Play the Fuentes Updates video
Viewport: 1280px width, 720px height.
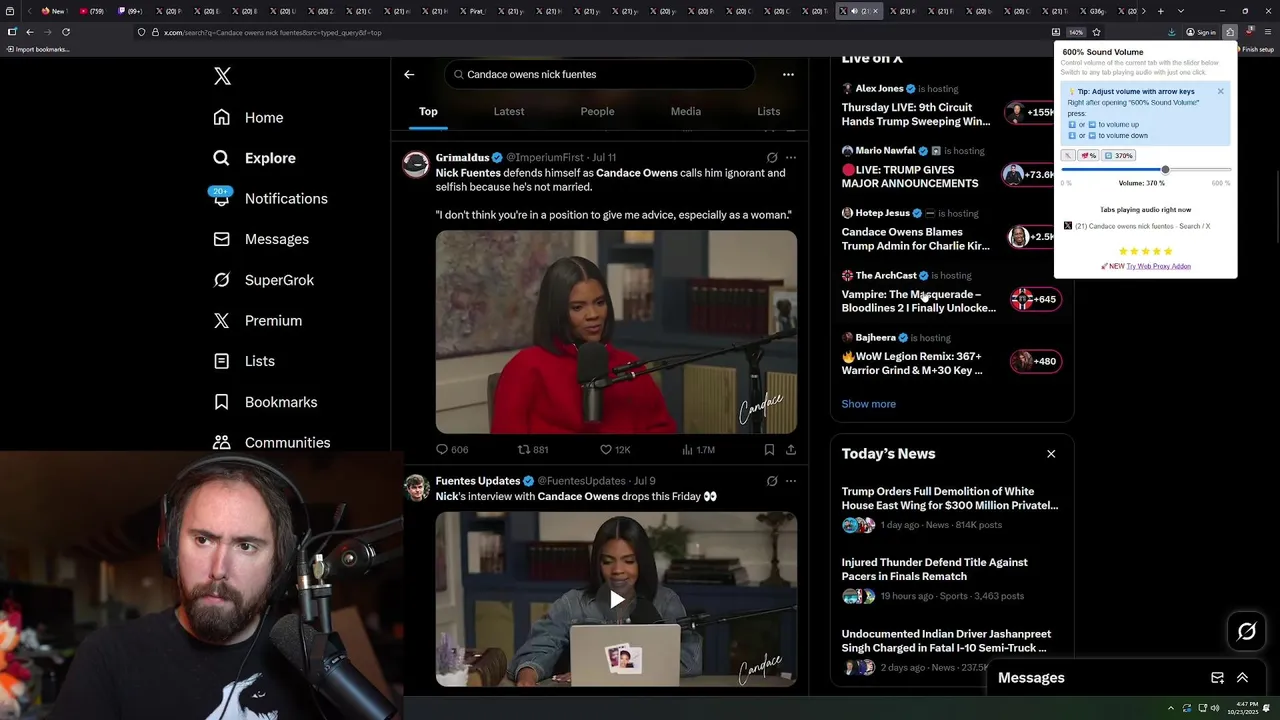pyautogui.click(x=617, y=599)
